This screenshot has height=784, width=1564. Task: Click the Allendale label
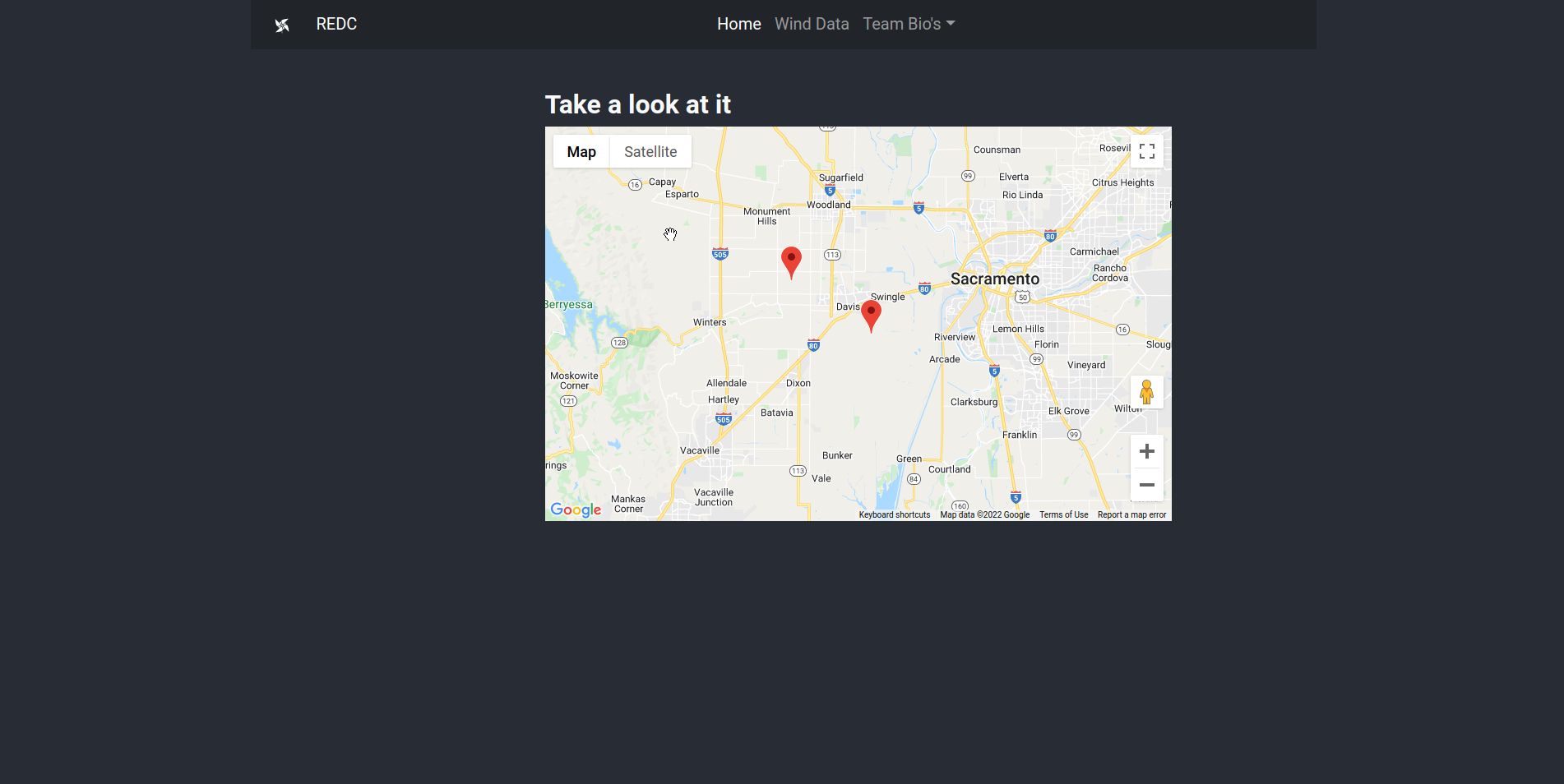[x=727, y=383]
